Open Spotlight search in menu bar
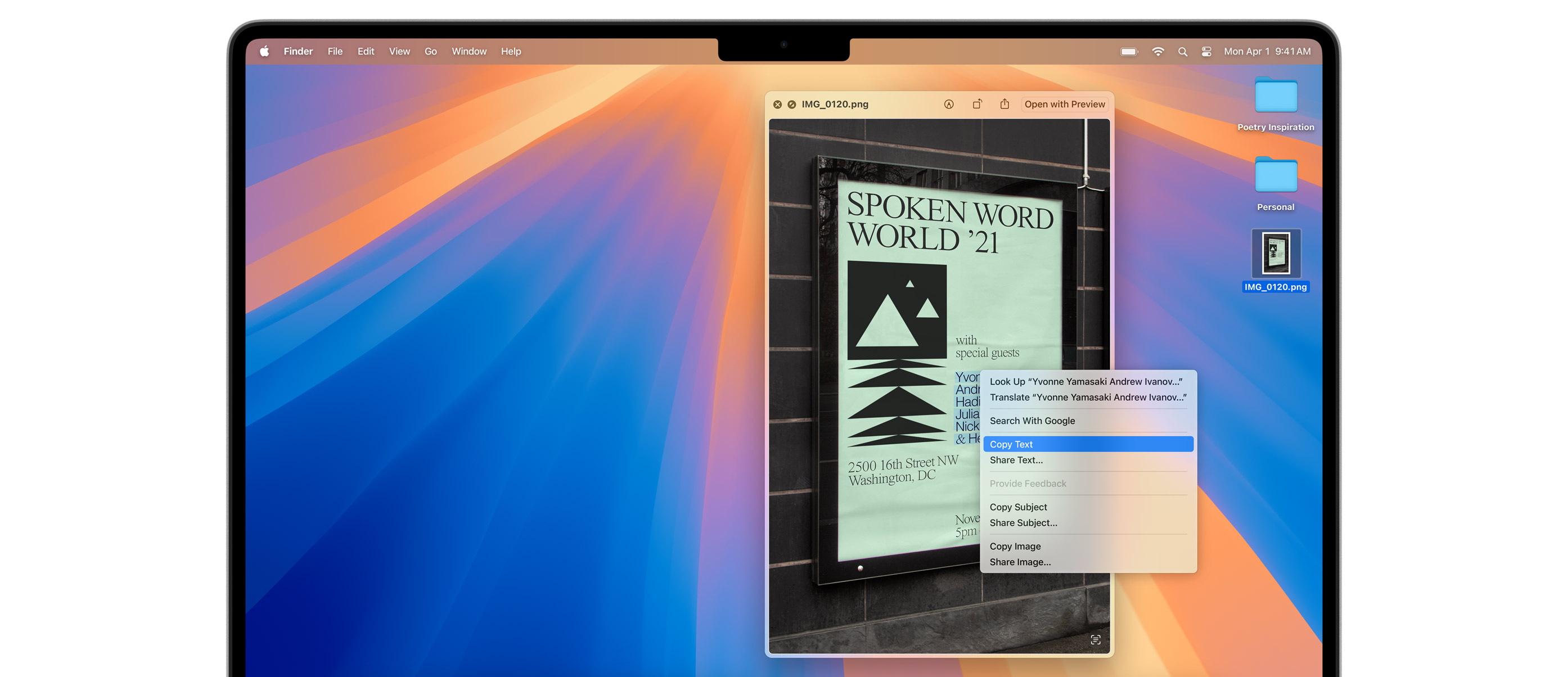 [x=1182, y=52]
